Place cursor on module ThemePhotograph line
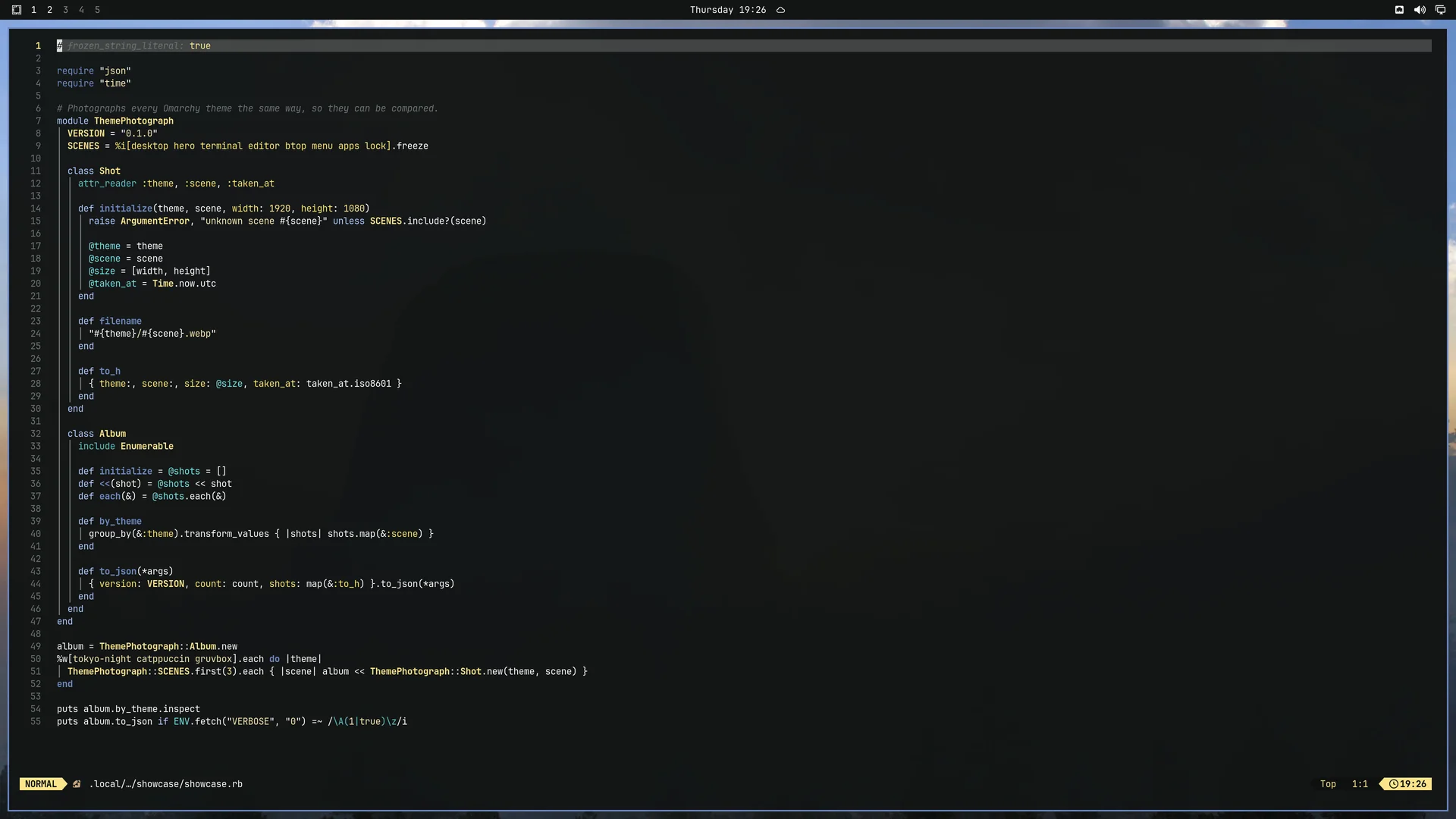This screenshot has width=1456, height=819. pos(115,121)
